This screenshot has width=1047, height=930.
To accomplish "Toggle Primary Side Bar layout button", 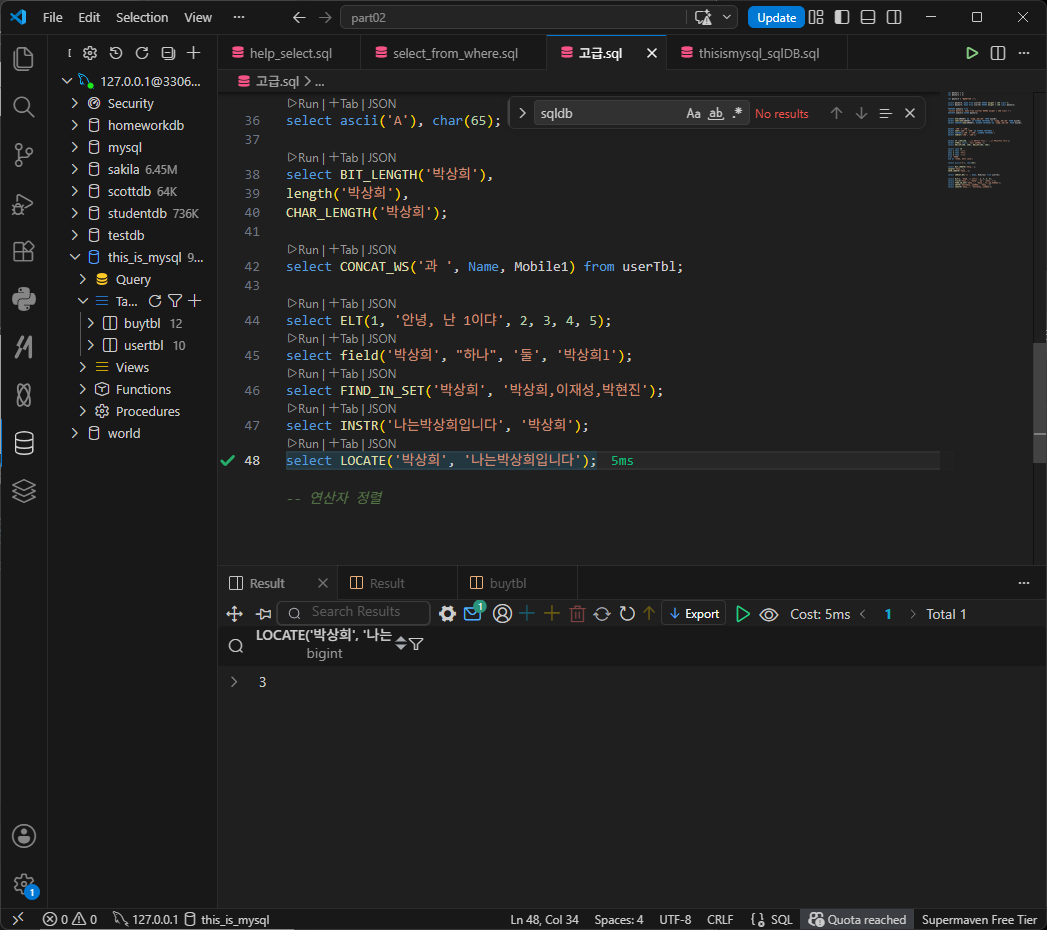I will (x=842, y=17).
